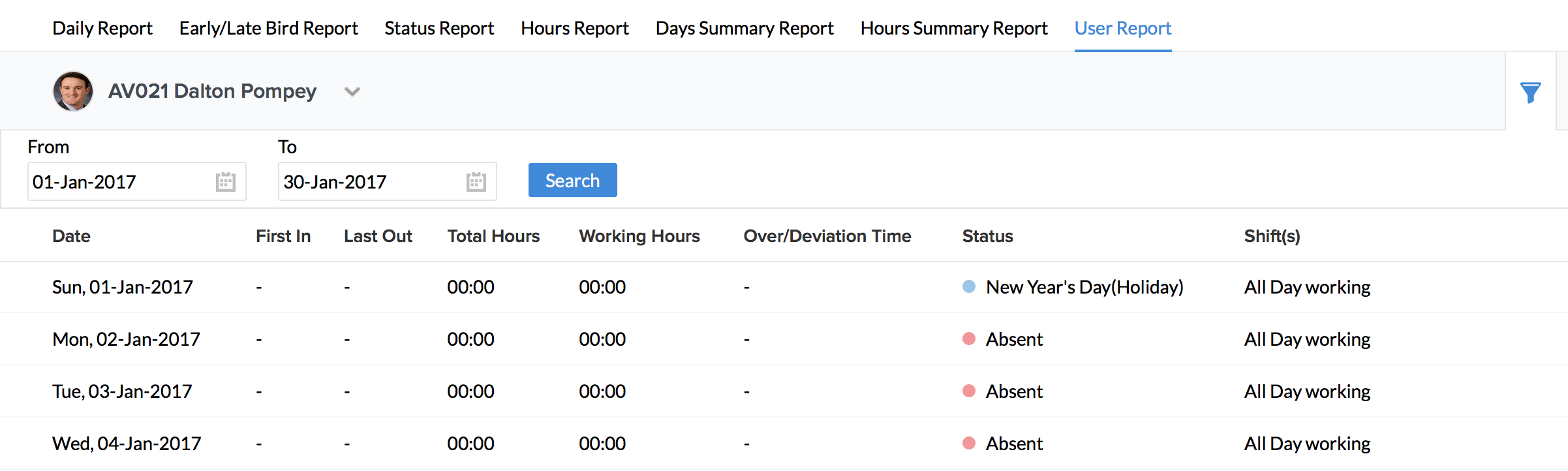Image resolution: width=1568 pixels, height=471 pixels.
Task: Select the Sun, 01-Jan-2017 row date
Action: (x=123, y=287)
